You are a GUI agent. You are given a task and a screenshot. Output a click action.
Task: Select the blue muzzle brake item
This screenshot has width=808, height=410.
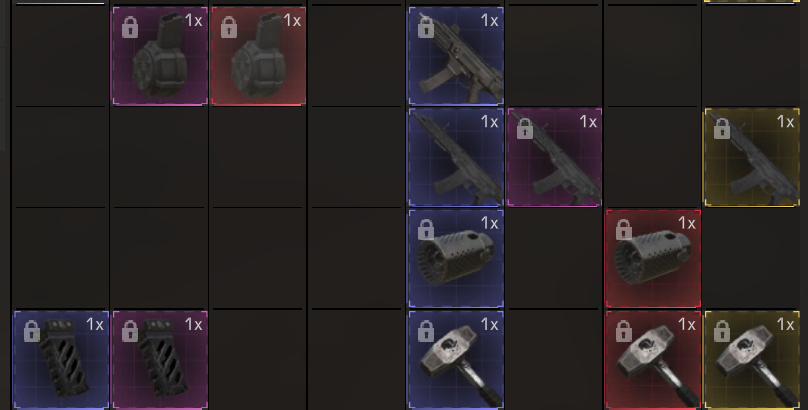456,258
